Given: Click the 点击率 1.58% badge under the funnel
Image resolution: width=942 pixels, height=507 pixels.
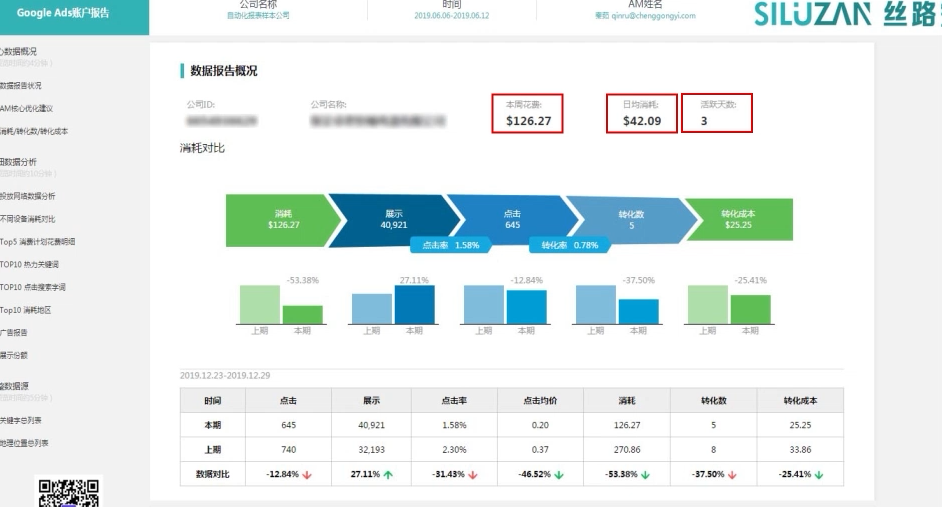Looking at the screenshot, I should tap(451, 245).
